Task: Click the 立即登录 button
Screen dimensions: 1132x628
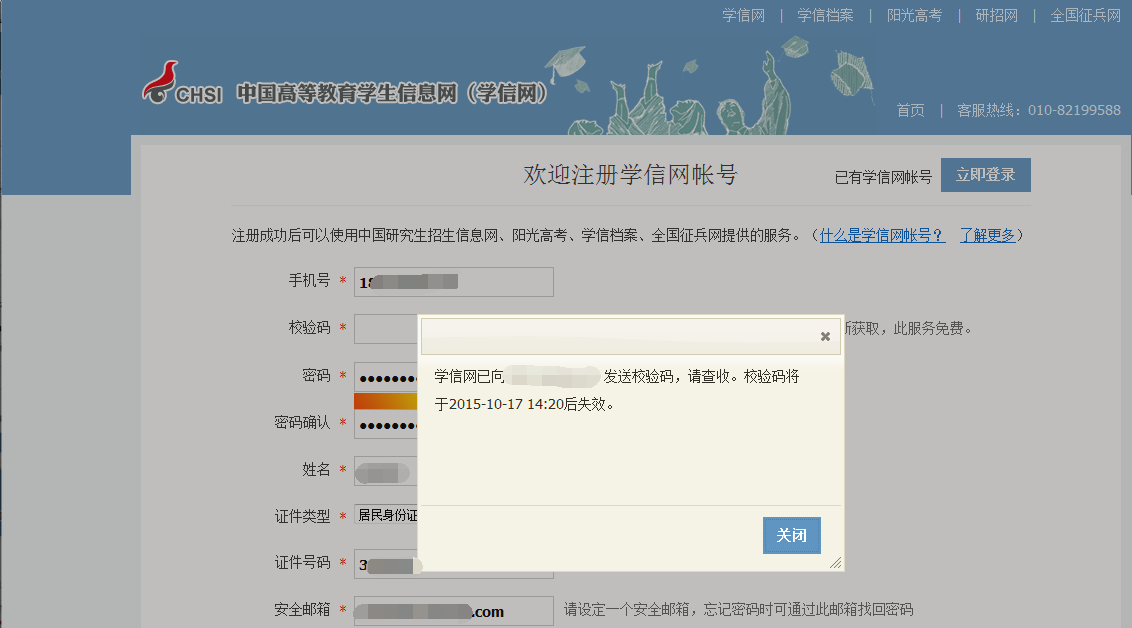Action: coord(985,175)
